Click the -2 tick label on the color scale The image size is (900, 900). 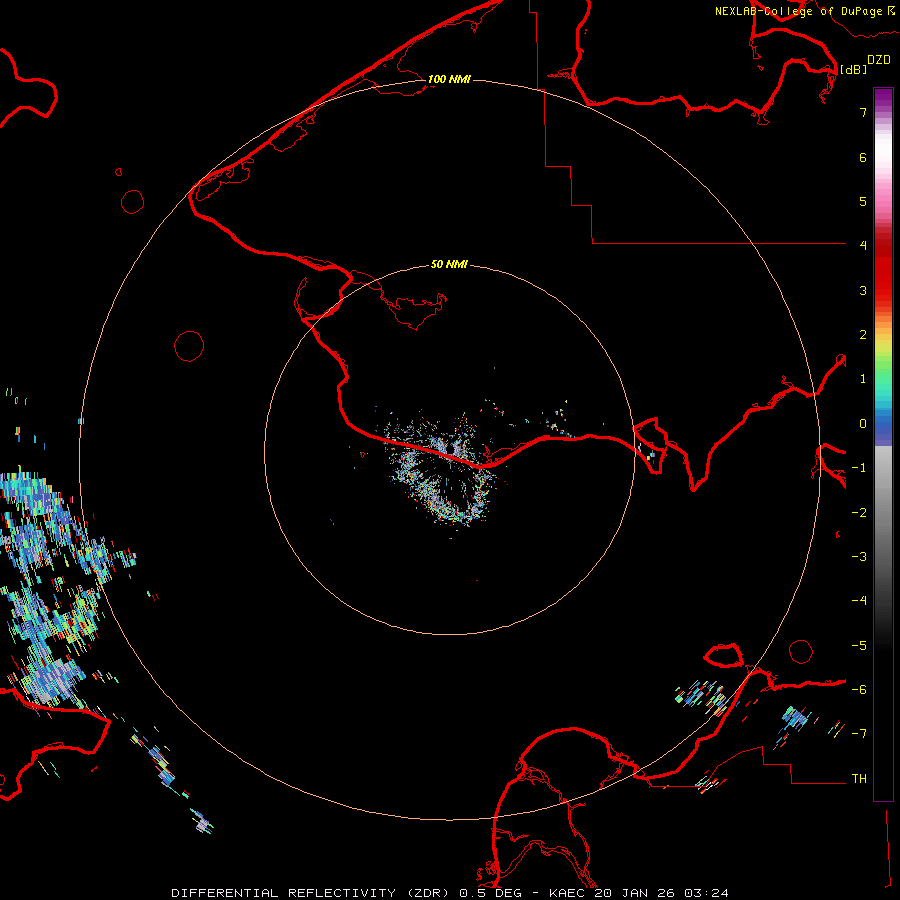coord(859,513)
